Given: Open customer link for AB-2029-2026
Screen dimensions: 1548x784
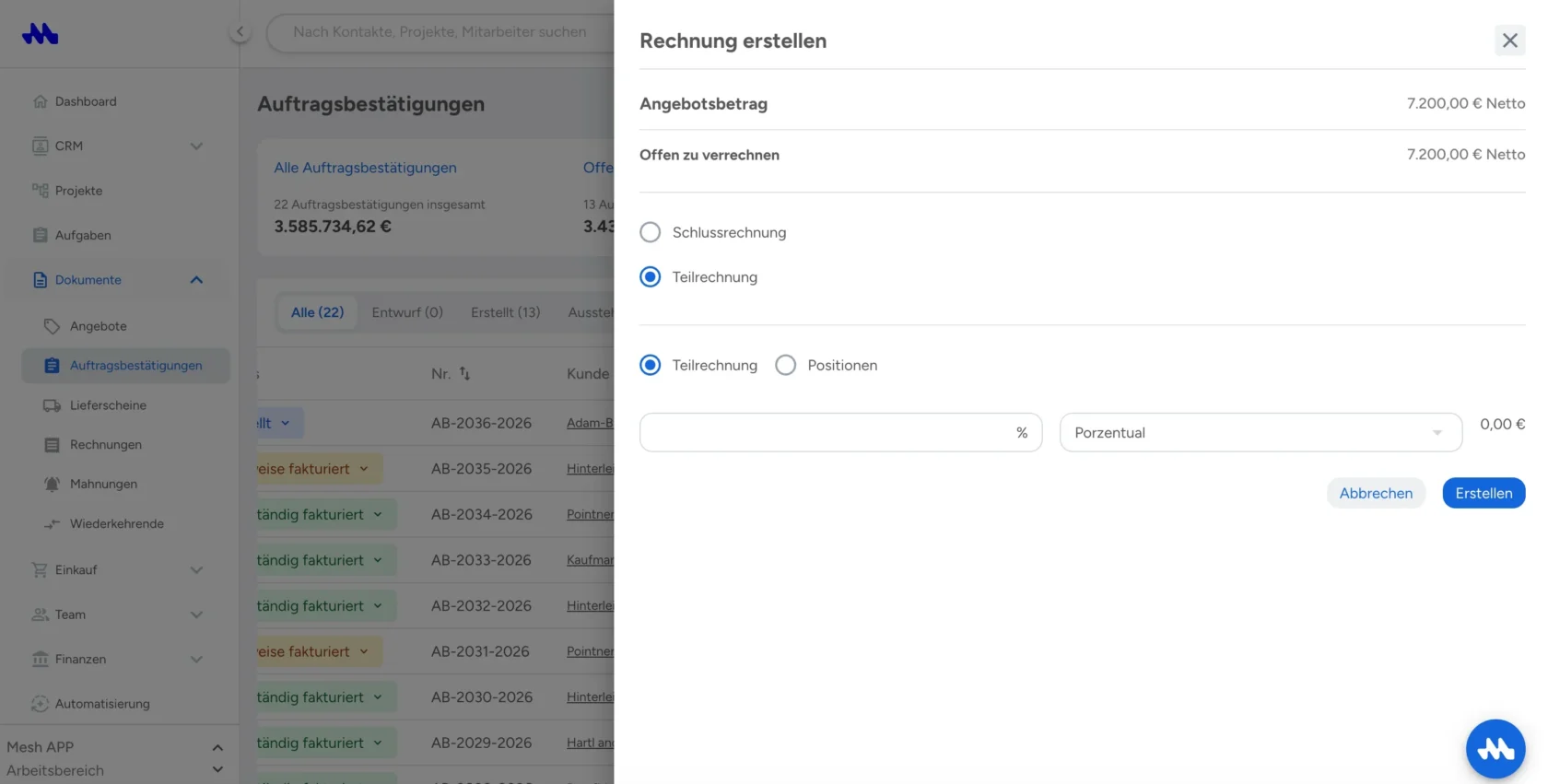Looking at the screenshot, I should point(590,743).
